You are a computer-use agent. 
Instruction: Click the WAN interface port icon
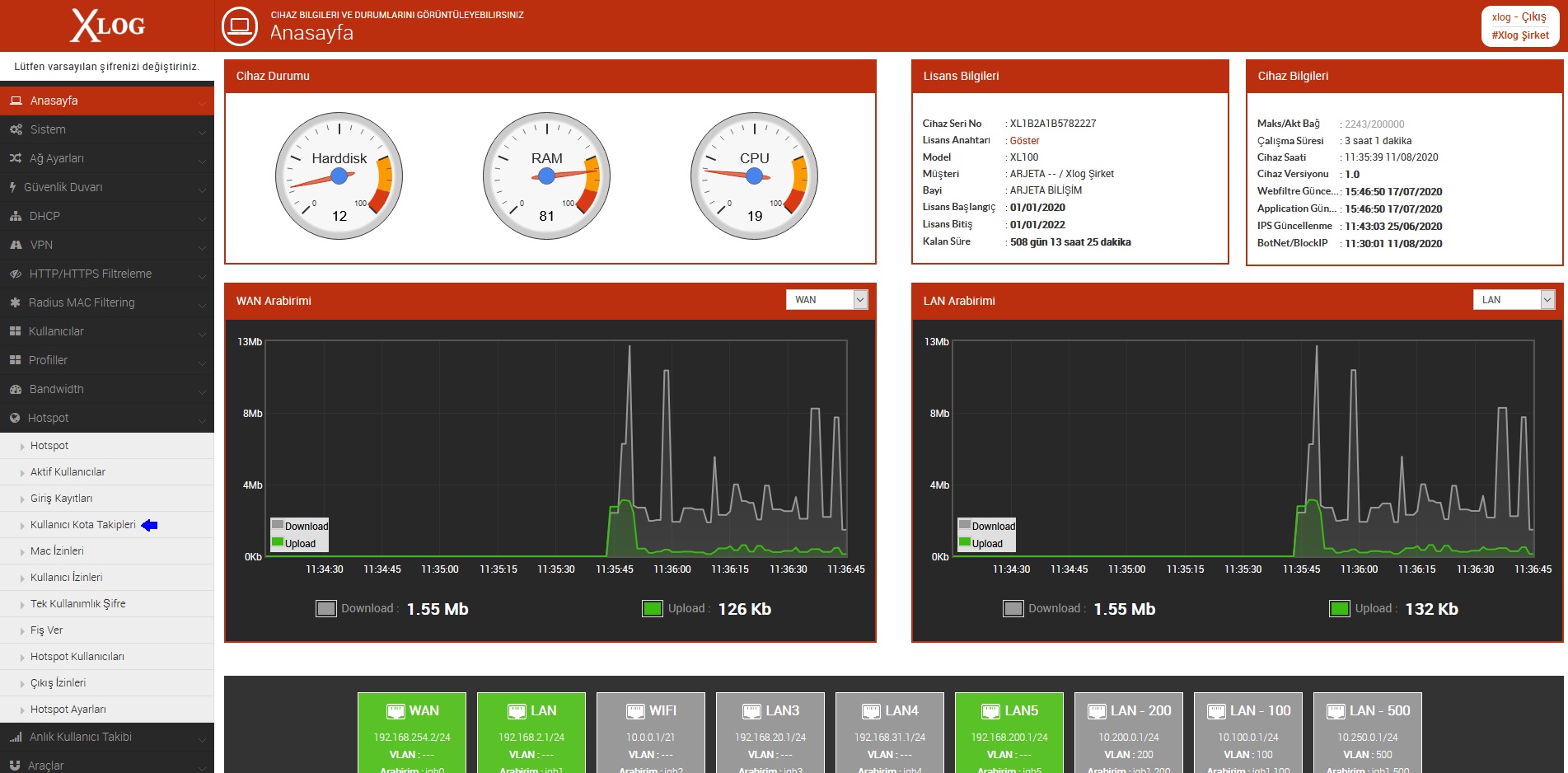[396, 711]
